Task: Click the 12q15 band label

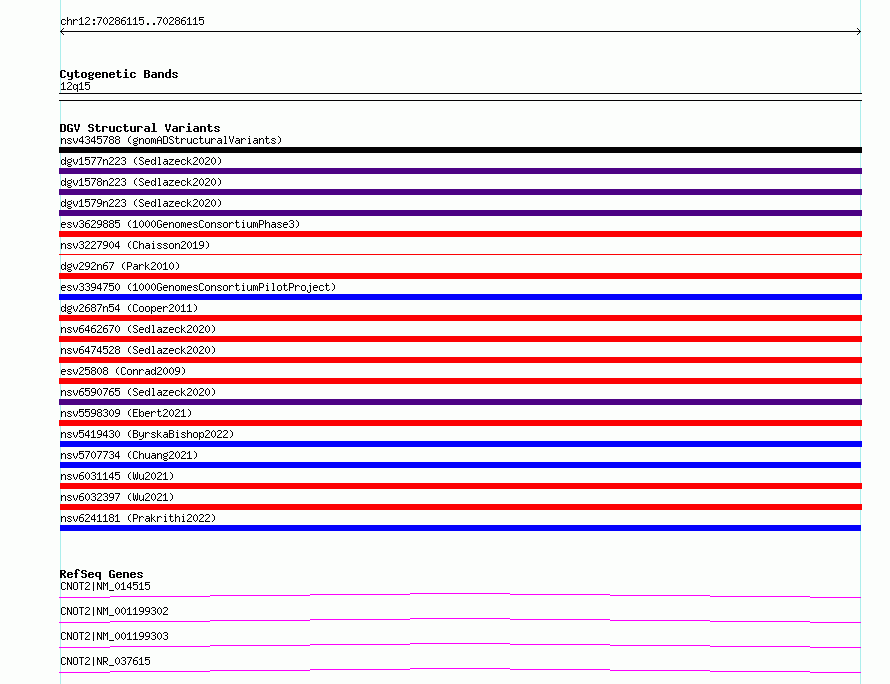Action: click(75, 86)
